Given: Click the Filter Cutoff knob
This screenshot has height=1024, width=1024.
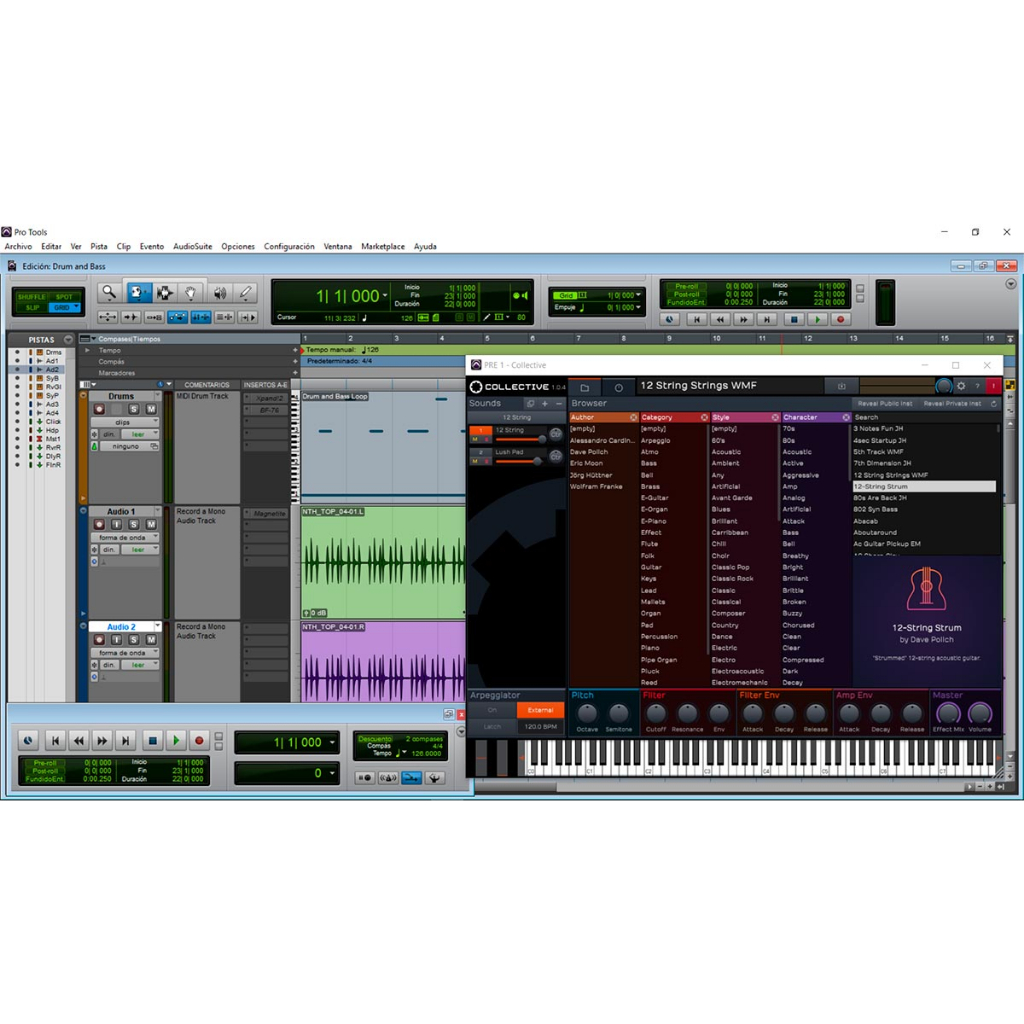Looking at the screenshot, I should click(656, 713).
